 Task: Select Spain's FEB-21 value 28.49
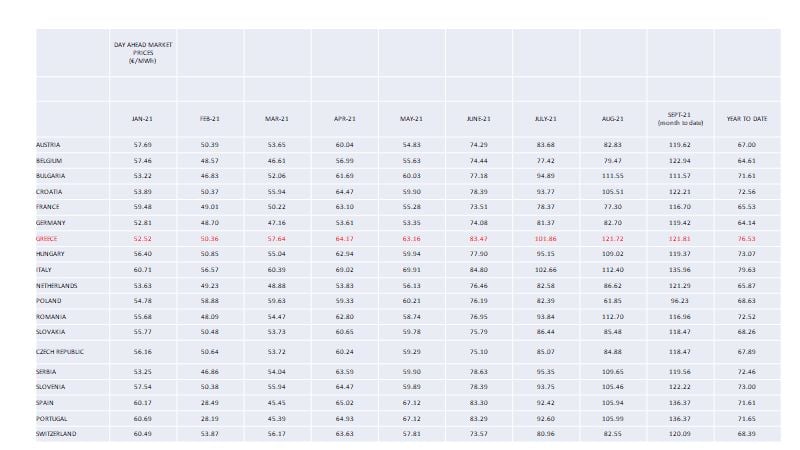coord(210,403)
